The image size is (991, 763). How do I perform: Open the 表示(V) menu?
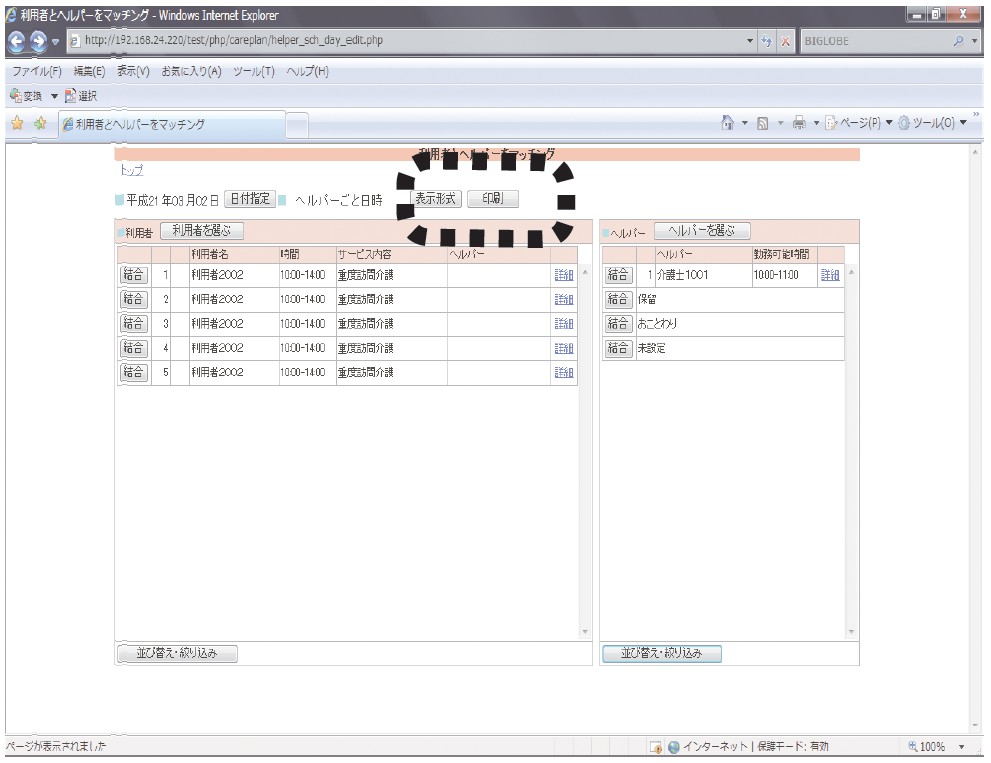(x=133, y=71)
